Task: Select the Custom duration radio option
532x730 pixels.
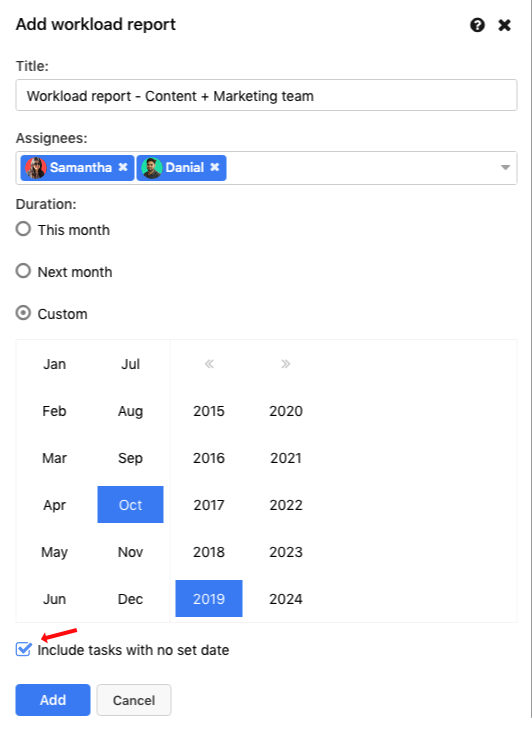Action: (23, 313)
